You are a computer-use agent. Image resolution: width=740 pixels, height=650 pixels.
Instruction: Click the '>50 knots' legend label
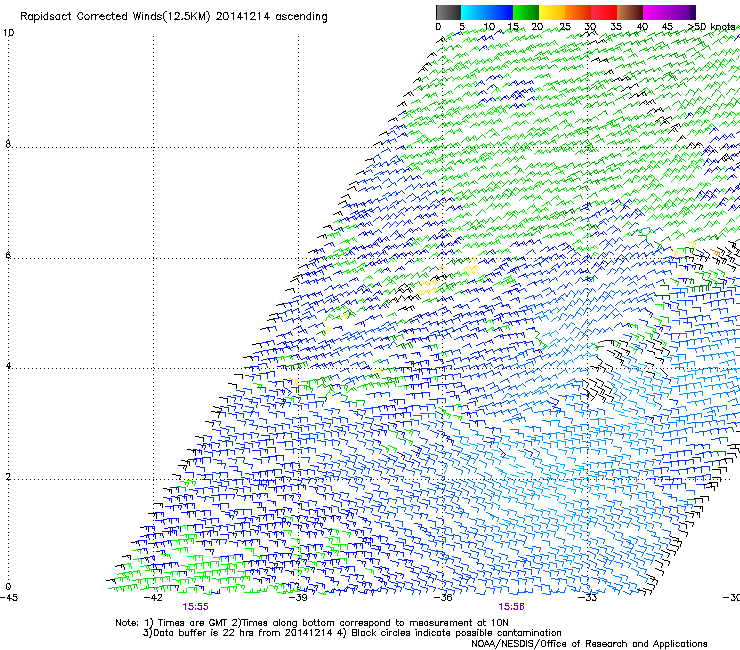[x=712, y=27]
